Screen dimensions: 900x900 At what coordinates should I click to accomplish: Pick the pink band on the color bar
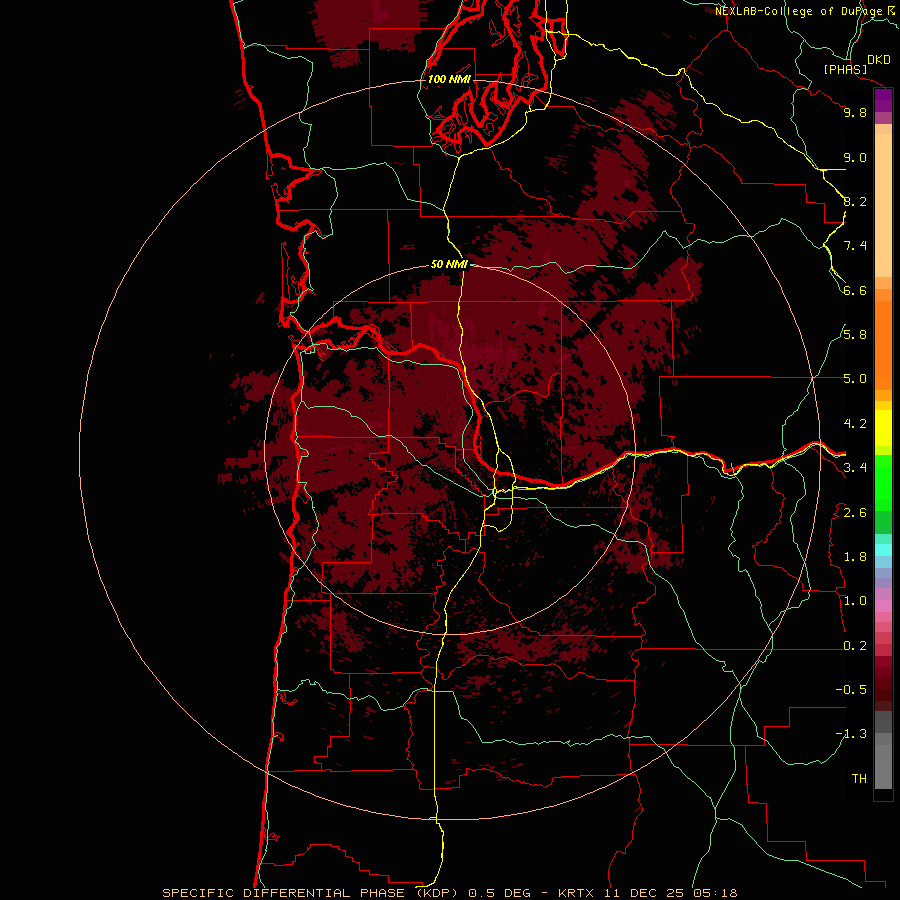tap(883, 606)
